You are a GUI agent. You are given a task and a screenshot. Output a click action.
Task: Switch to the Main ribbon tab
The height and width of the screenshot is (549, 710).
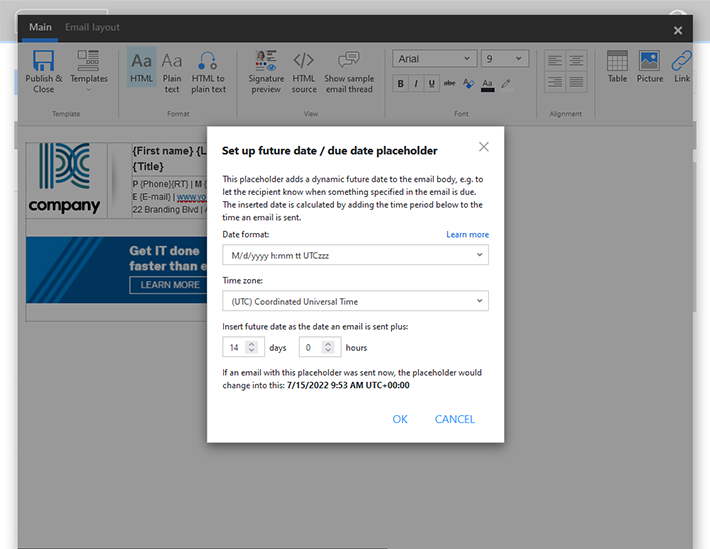pos(40,27)
